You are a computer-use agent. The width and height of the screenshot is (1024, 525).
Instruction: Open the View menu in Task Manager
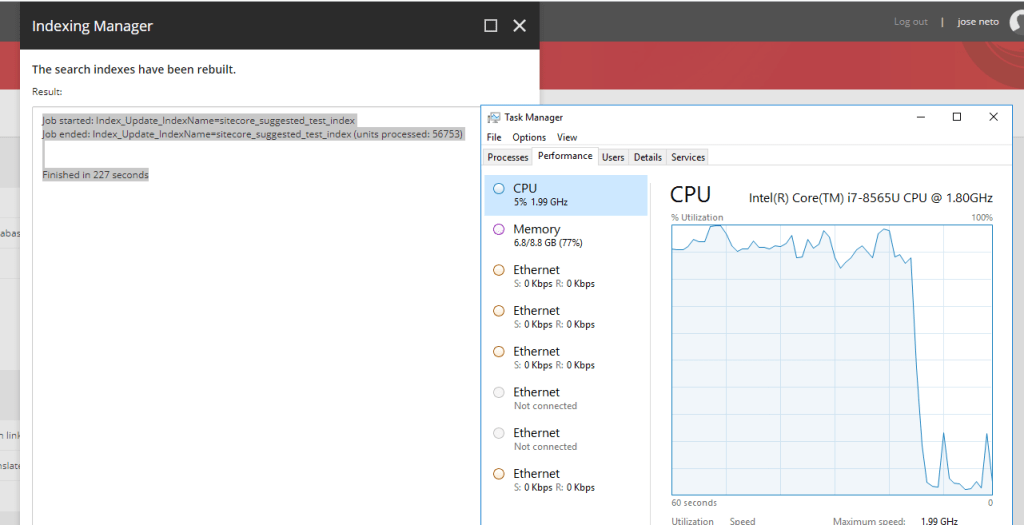(x=567, y=137)
